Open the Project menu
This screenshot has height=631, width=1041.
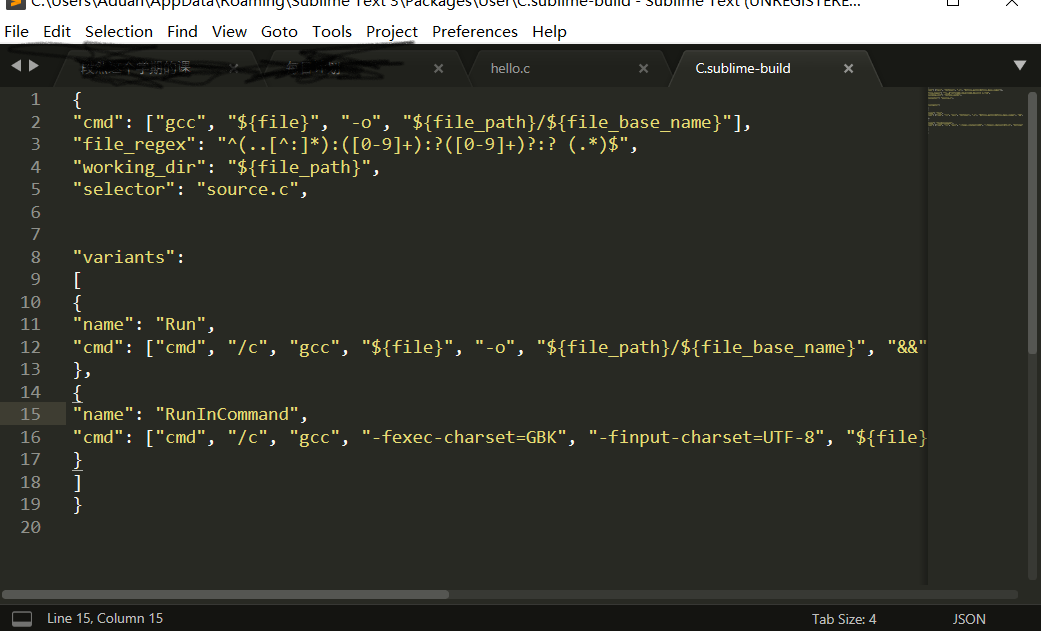coord(392,32)
